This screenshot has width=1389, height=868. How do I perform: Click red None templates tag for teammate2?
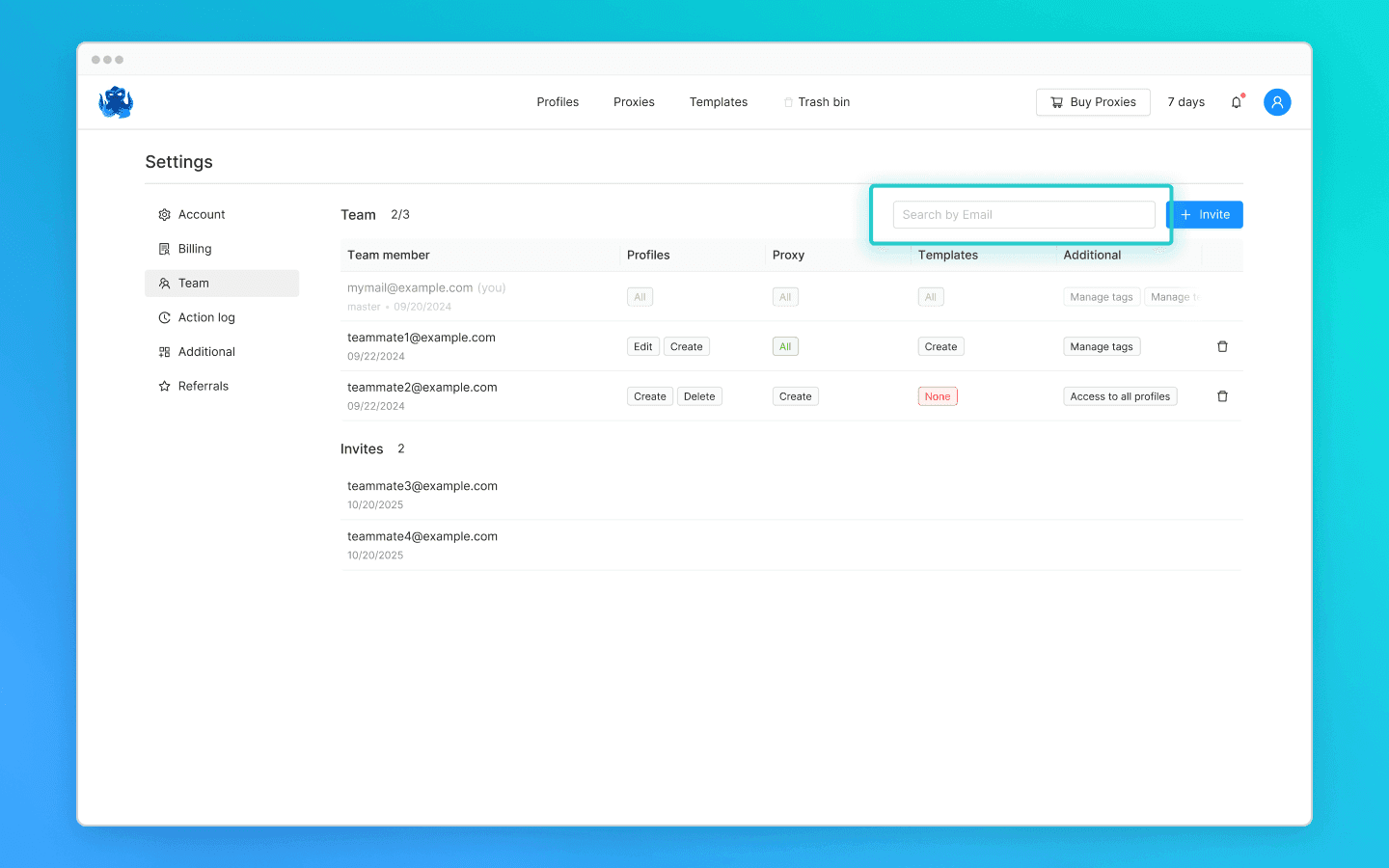click(938, 396)
